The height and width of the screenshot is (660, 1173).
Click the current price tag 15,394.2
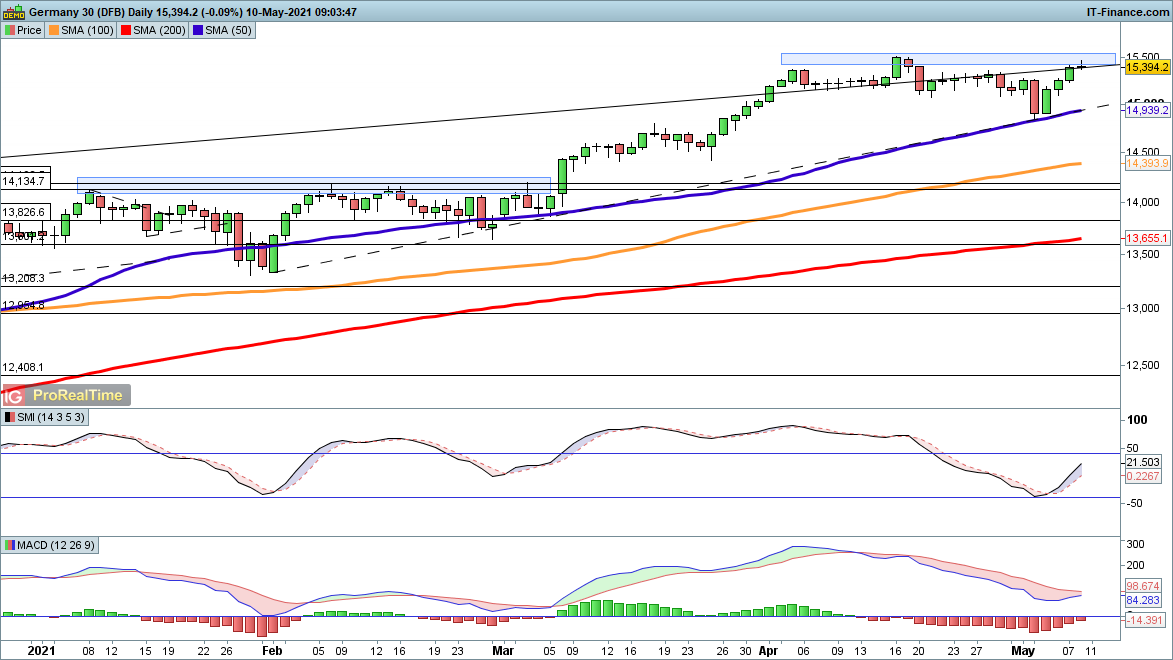(x=1147, y=67)
